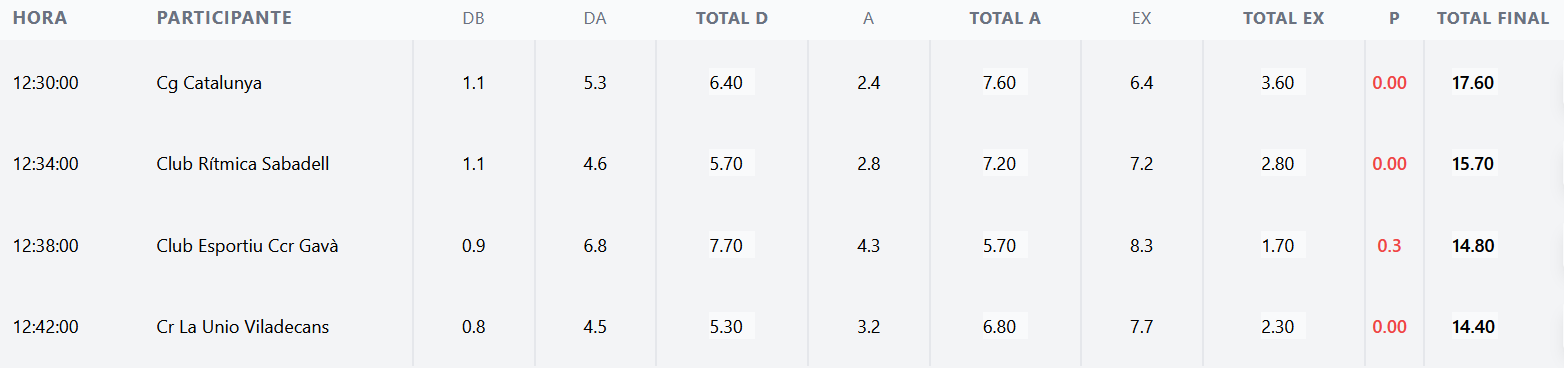The height and width of the screenshot is (368, 1564).
Task: Select the 7.60 Total A cell
Action: click(999, 83)
